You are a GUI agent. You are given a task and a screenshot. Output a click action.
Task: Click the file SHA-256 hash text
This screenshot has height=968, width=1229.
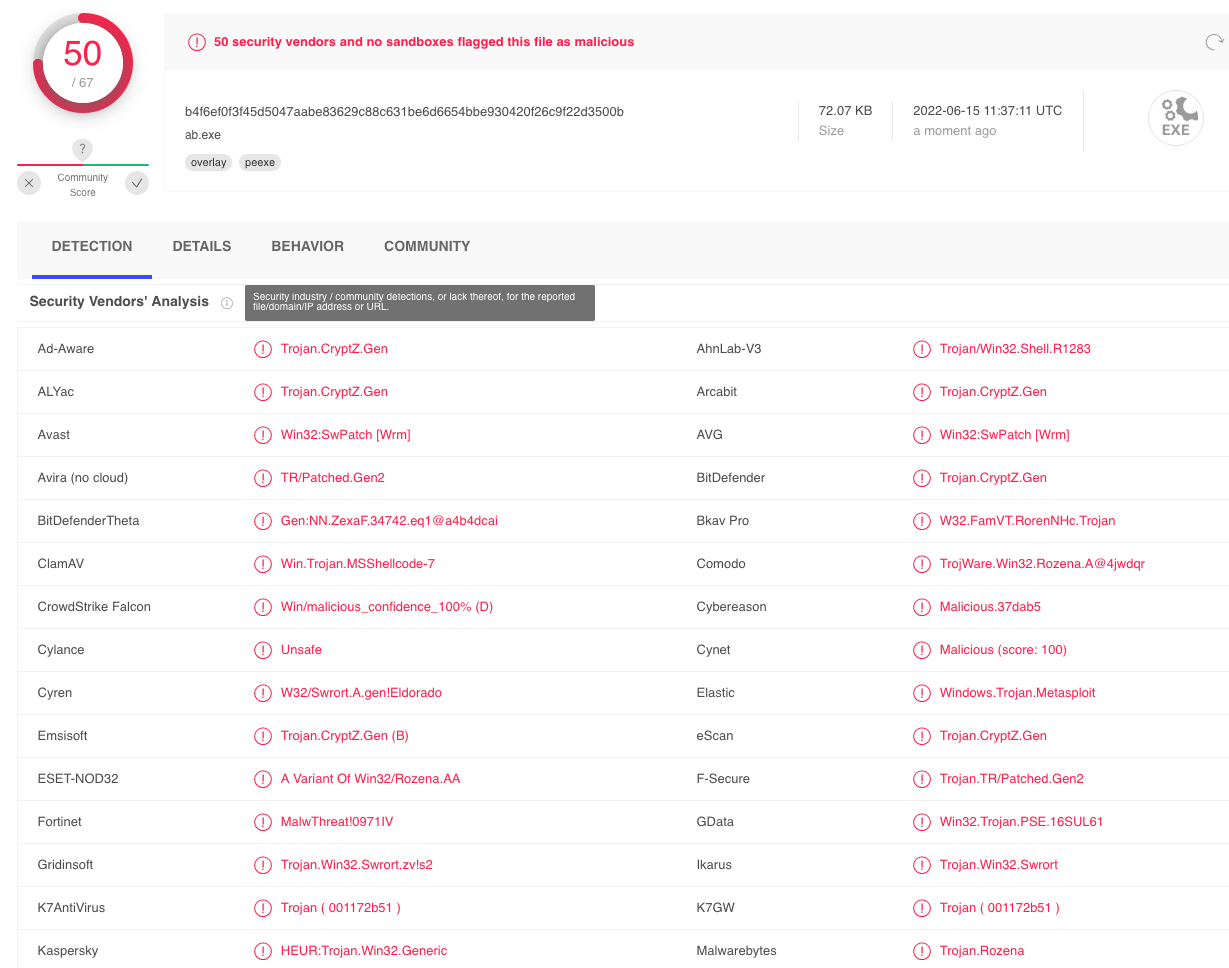click(404, 111)
